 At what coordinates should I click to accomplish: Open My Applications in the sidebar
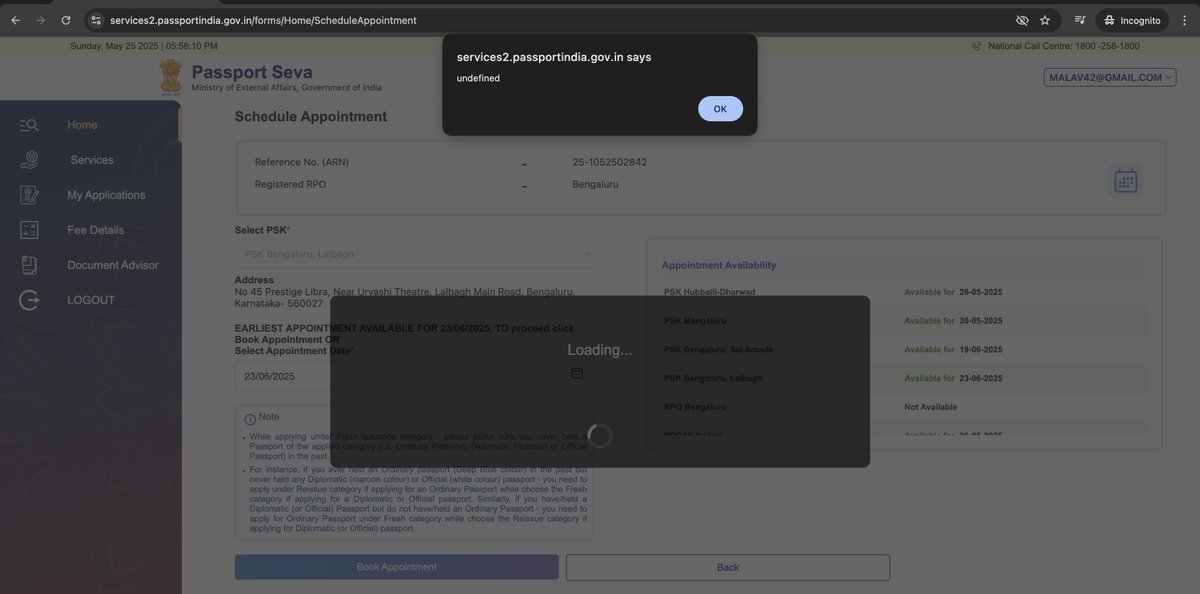pyautogui.click(x=106, y=195)
